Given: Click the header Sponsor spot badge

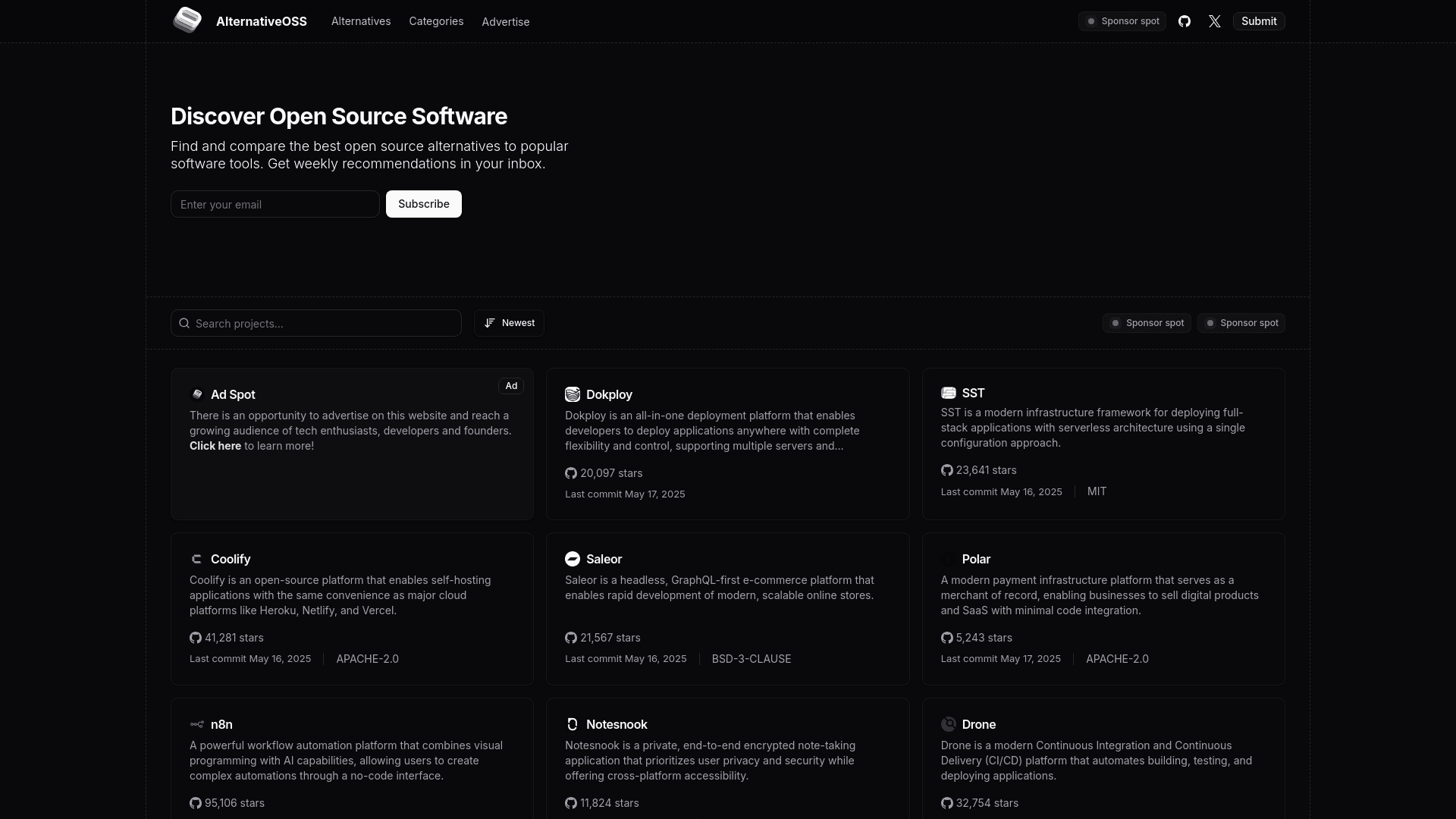Looking at the screenshot, I should pyautogui.click(x=1122, y=21).
